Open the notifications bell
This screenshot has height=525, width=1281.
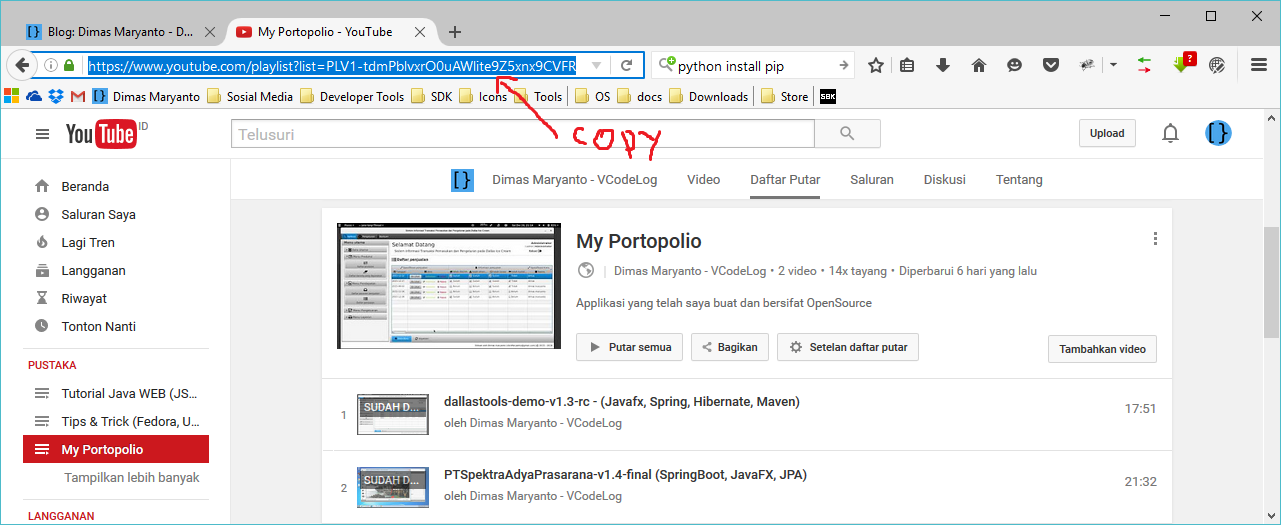pyautogui.click(x=1170, y=134)
